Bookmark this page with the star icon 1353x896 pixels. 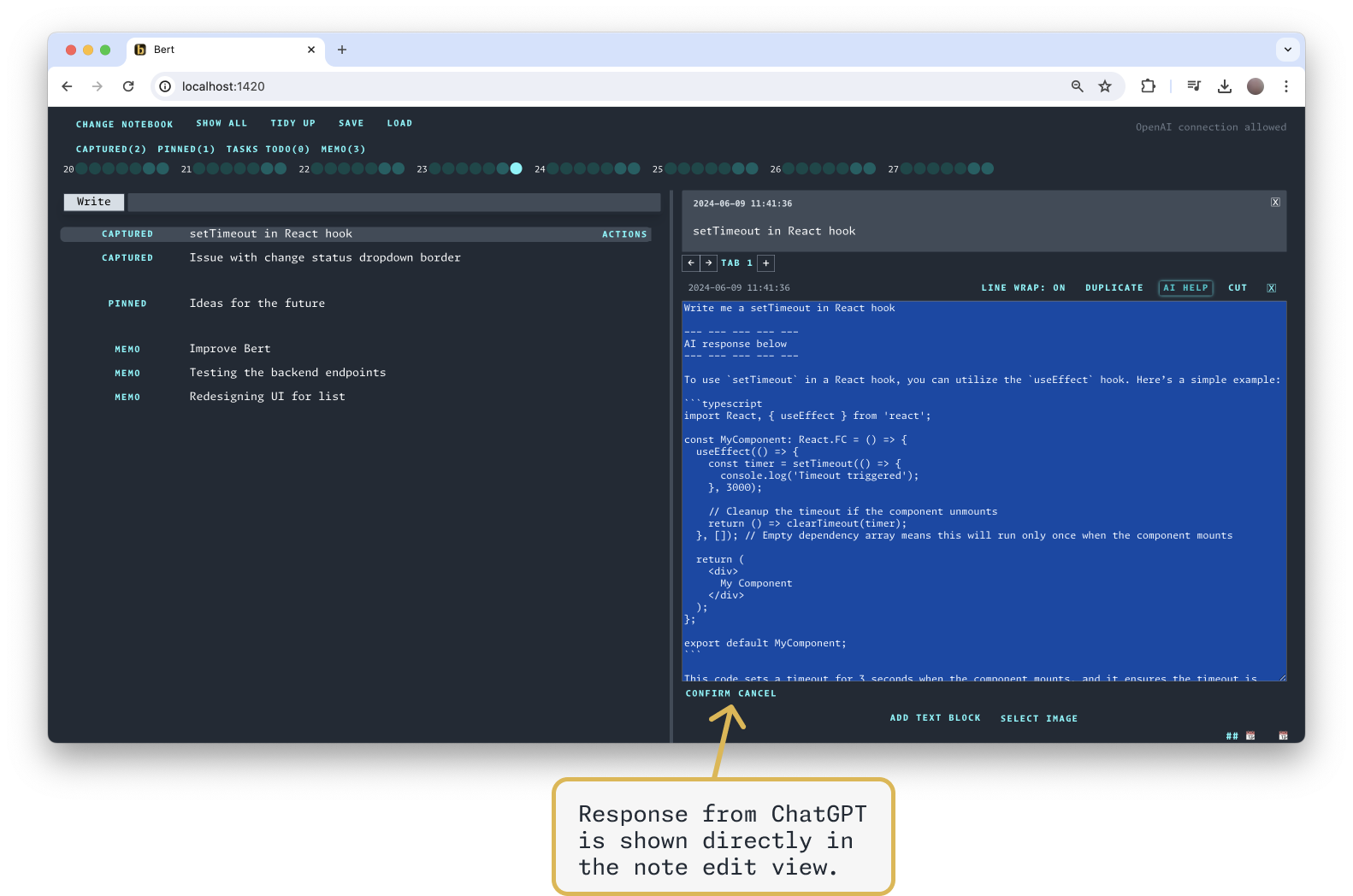point(1105,86)
